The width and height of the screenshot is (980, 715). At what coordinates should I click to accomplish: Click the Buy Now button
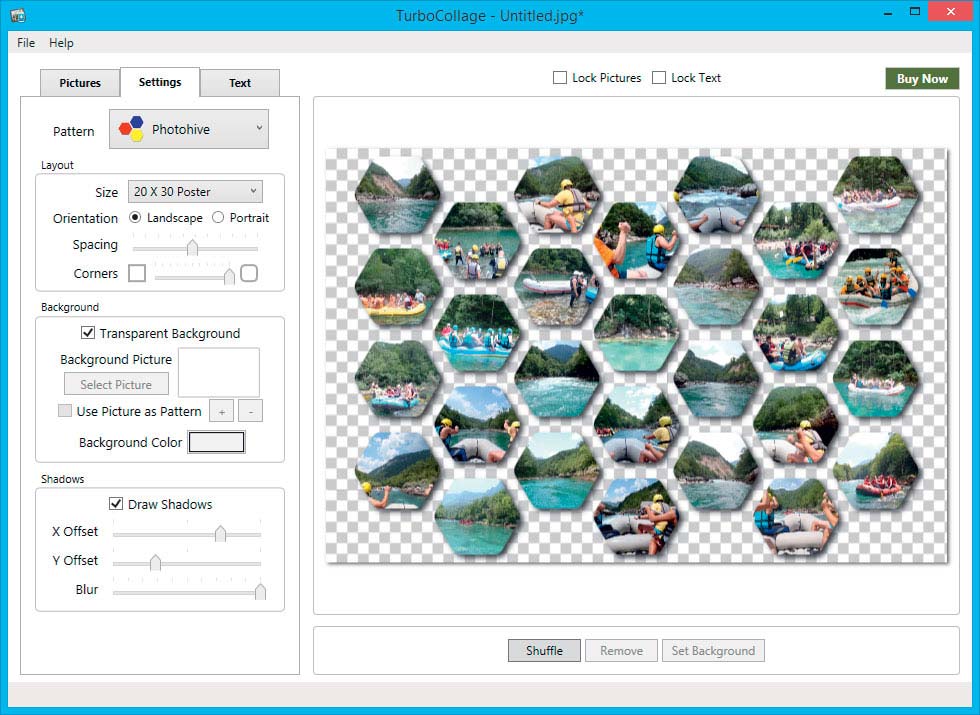pyautogui.click(x=922, y=79)
